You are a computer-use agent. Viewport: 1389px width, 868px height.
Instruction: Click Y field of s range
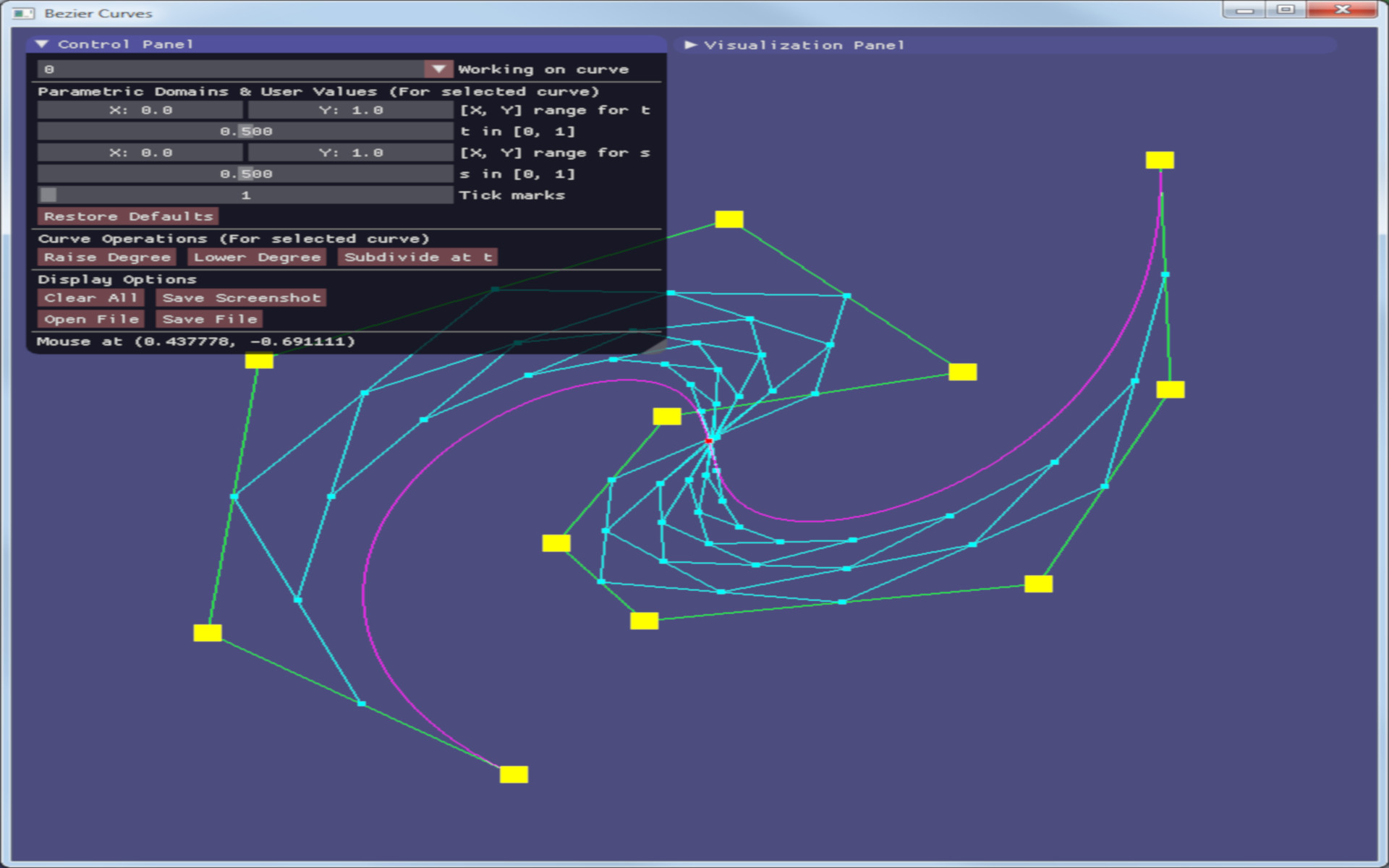click(x=350, y=153)
